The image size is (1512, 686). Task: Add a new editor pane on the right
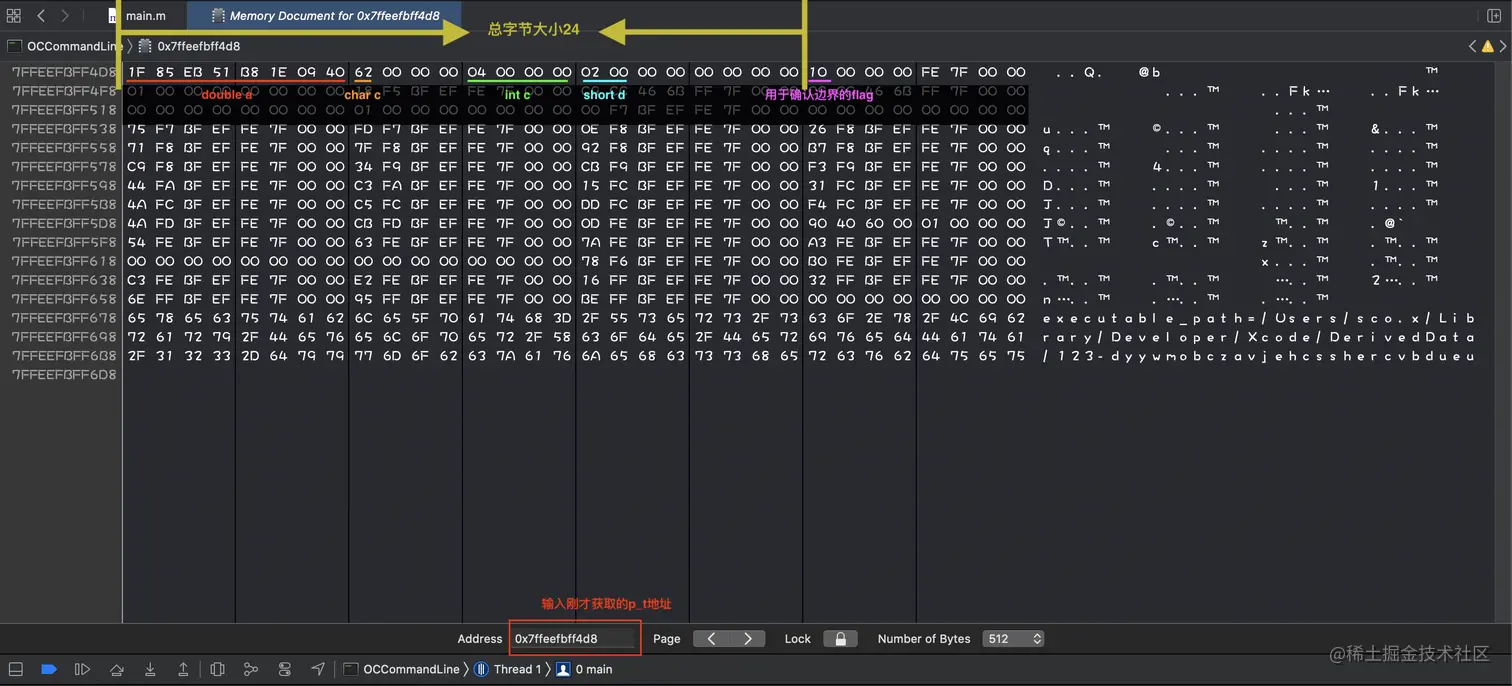pos(1494,16)
